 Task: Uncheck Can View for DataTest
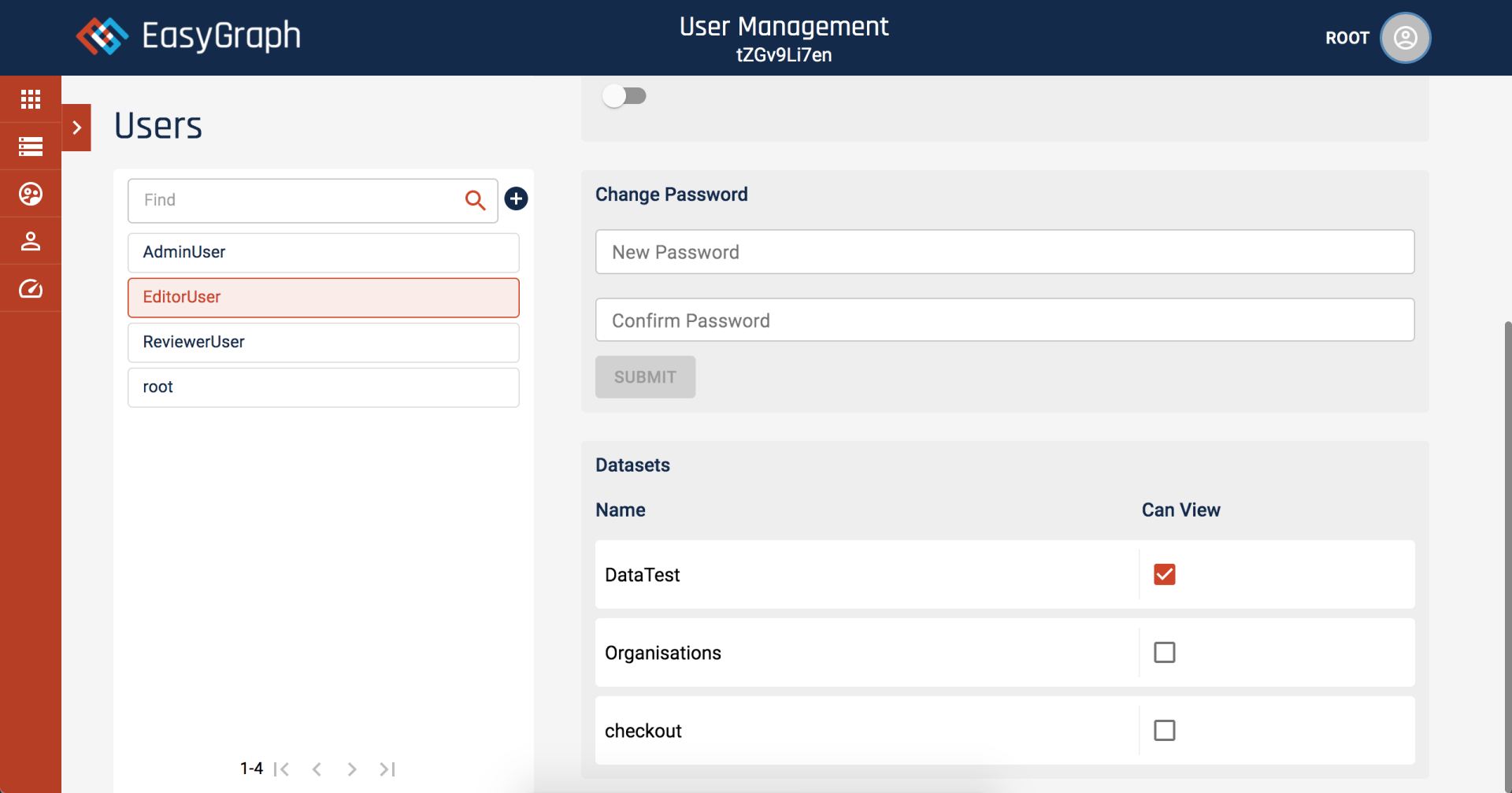click(1164, 575)
